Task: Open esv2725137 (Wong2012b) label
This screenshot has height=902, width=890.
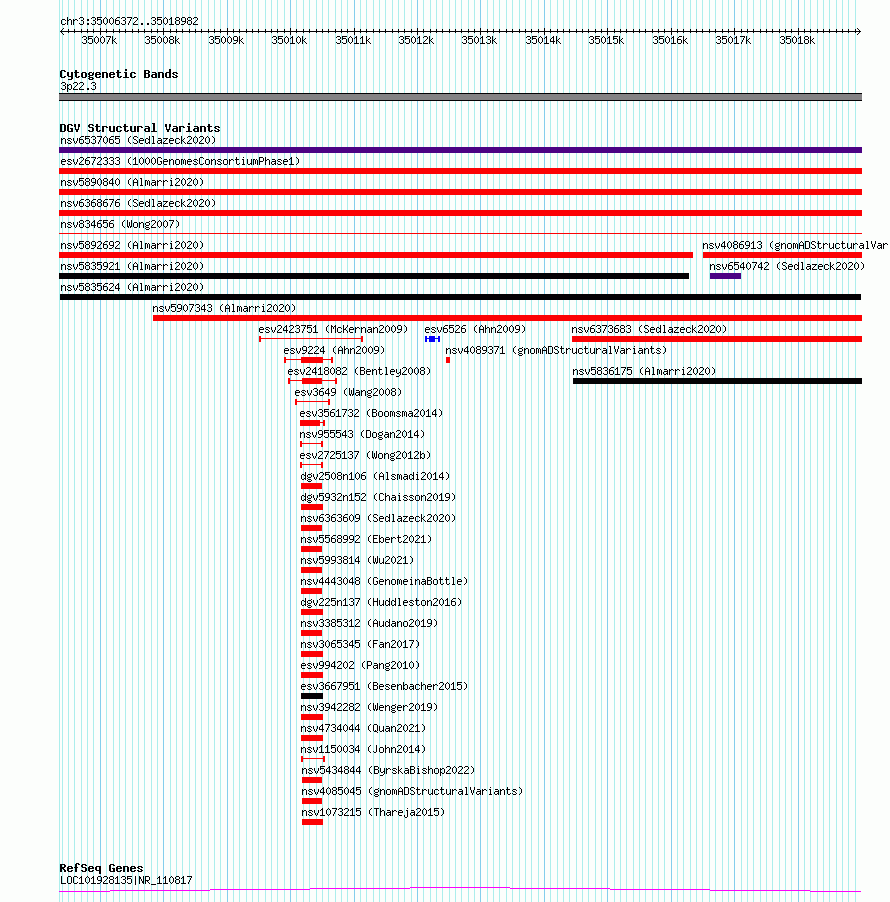Action: pos(365,456)
